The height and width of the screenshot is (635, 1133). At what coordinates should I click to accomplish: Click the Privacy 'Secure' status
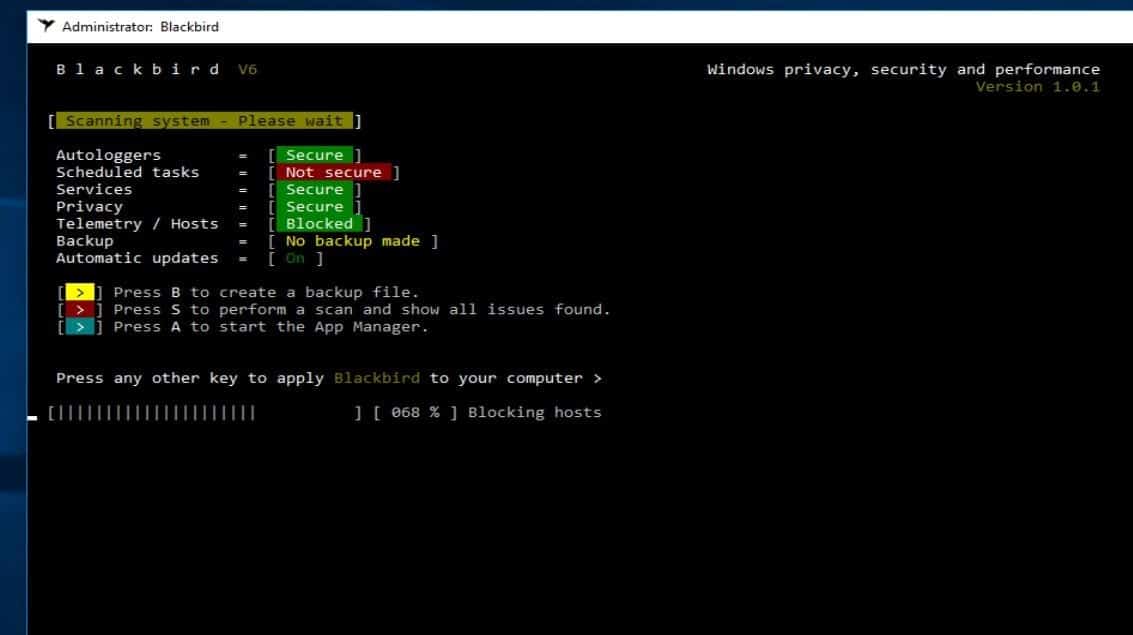click(314, 207)
